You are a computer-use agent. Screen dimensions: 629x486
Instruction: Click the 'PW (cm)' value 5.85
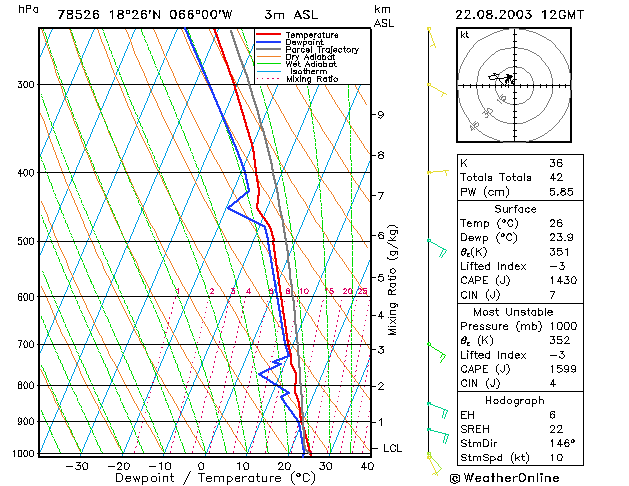click(561, 192)
